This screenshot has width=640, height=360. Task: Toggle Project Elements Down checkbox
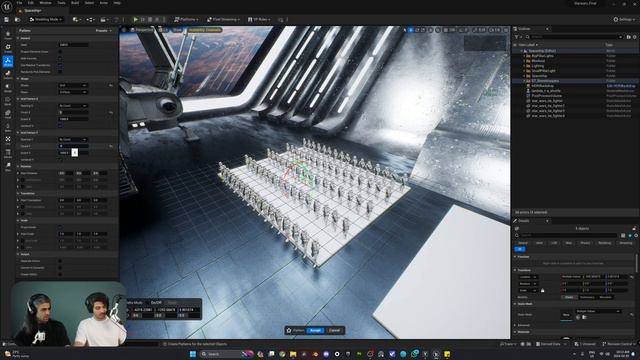(60, 52)
